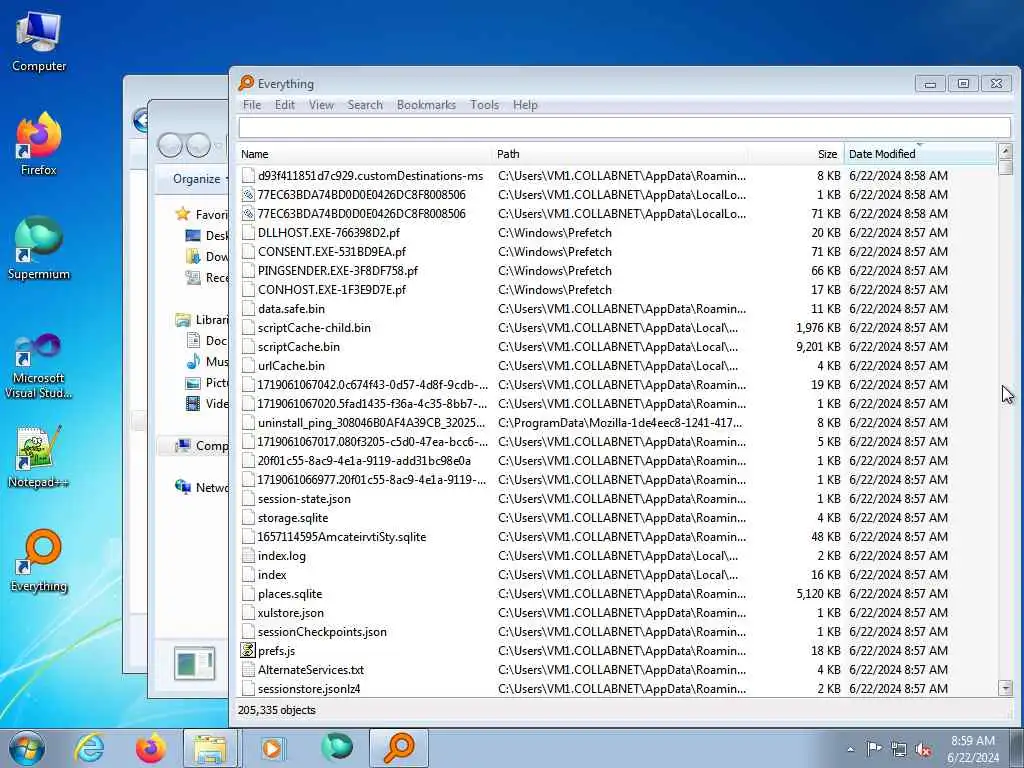Click 205,335 objects status bar text
The height and width of the screenshot is (768, 1024).
coord(276,711)
